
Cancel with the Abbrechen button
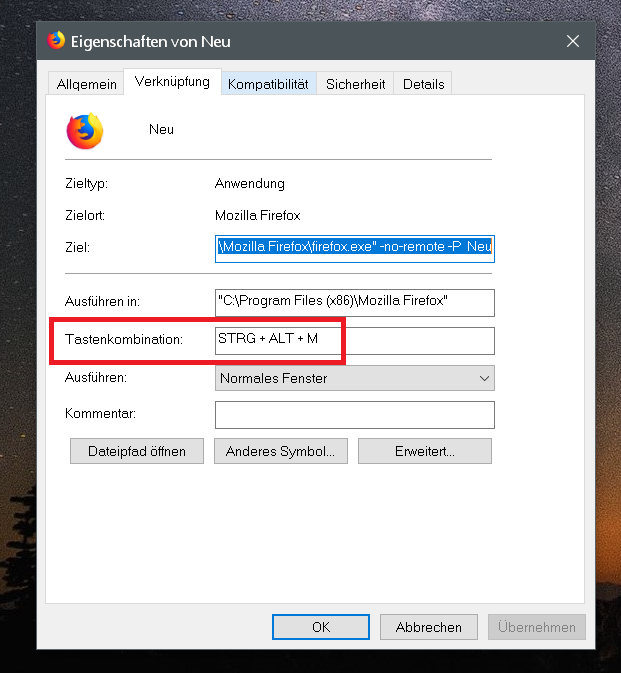(428, 627)
